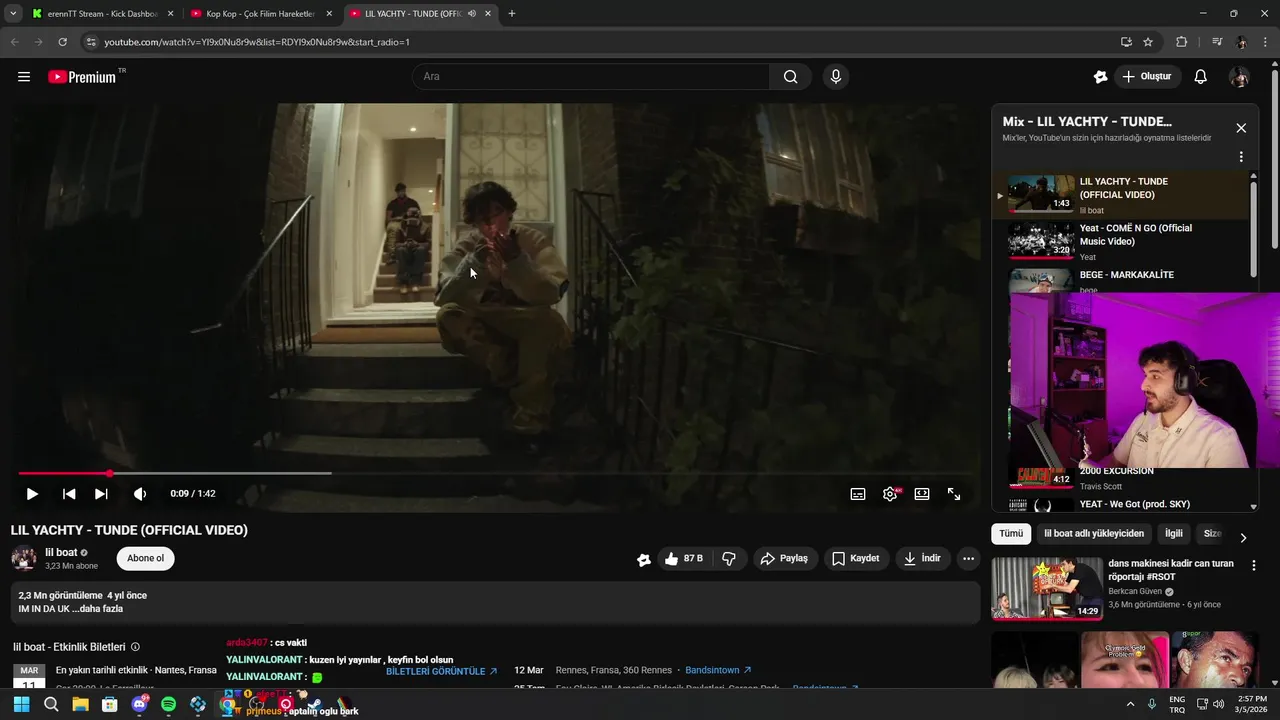Seek on the red video progress bar

tap(497, 473)
